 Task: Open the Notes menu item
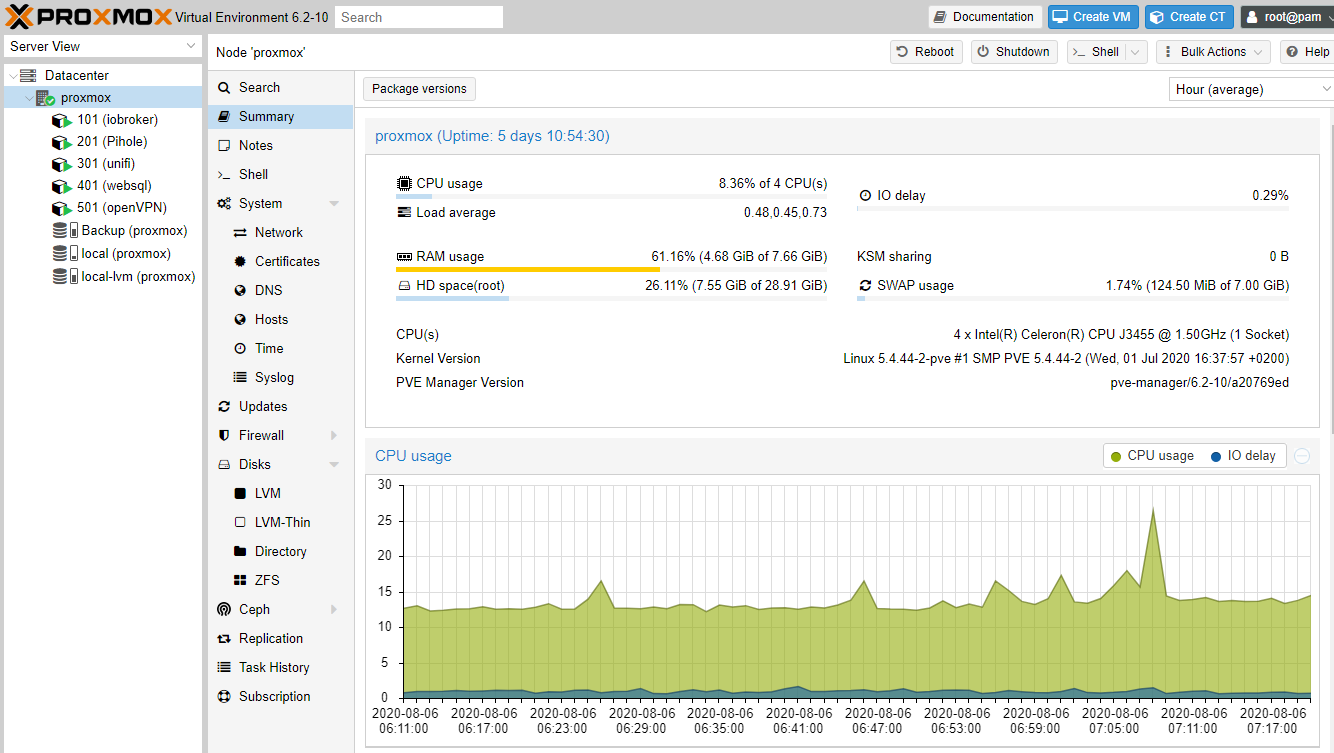pyautogui.click(x=281, y=145)
